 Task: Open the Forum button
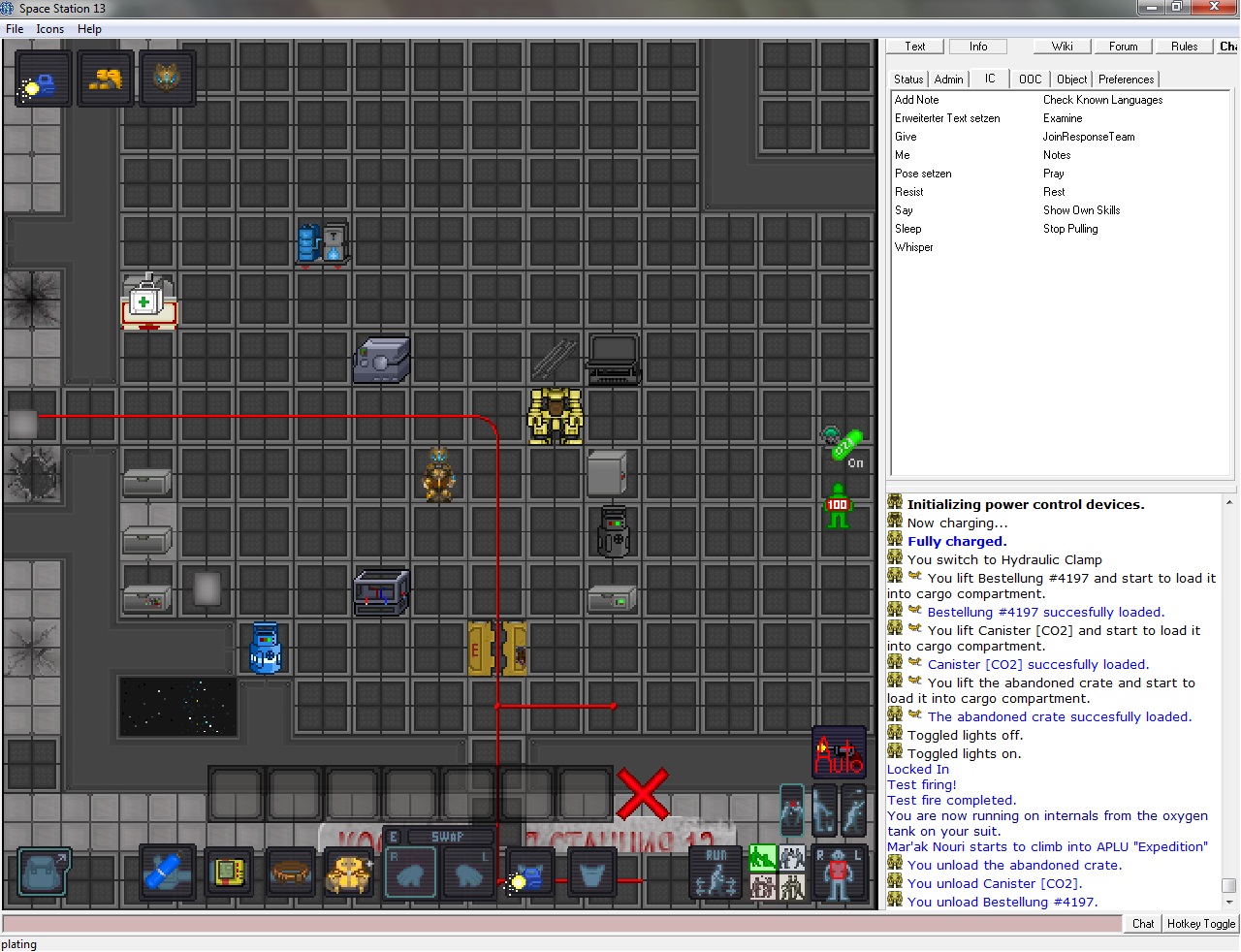(1124, 47)
